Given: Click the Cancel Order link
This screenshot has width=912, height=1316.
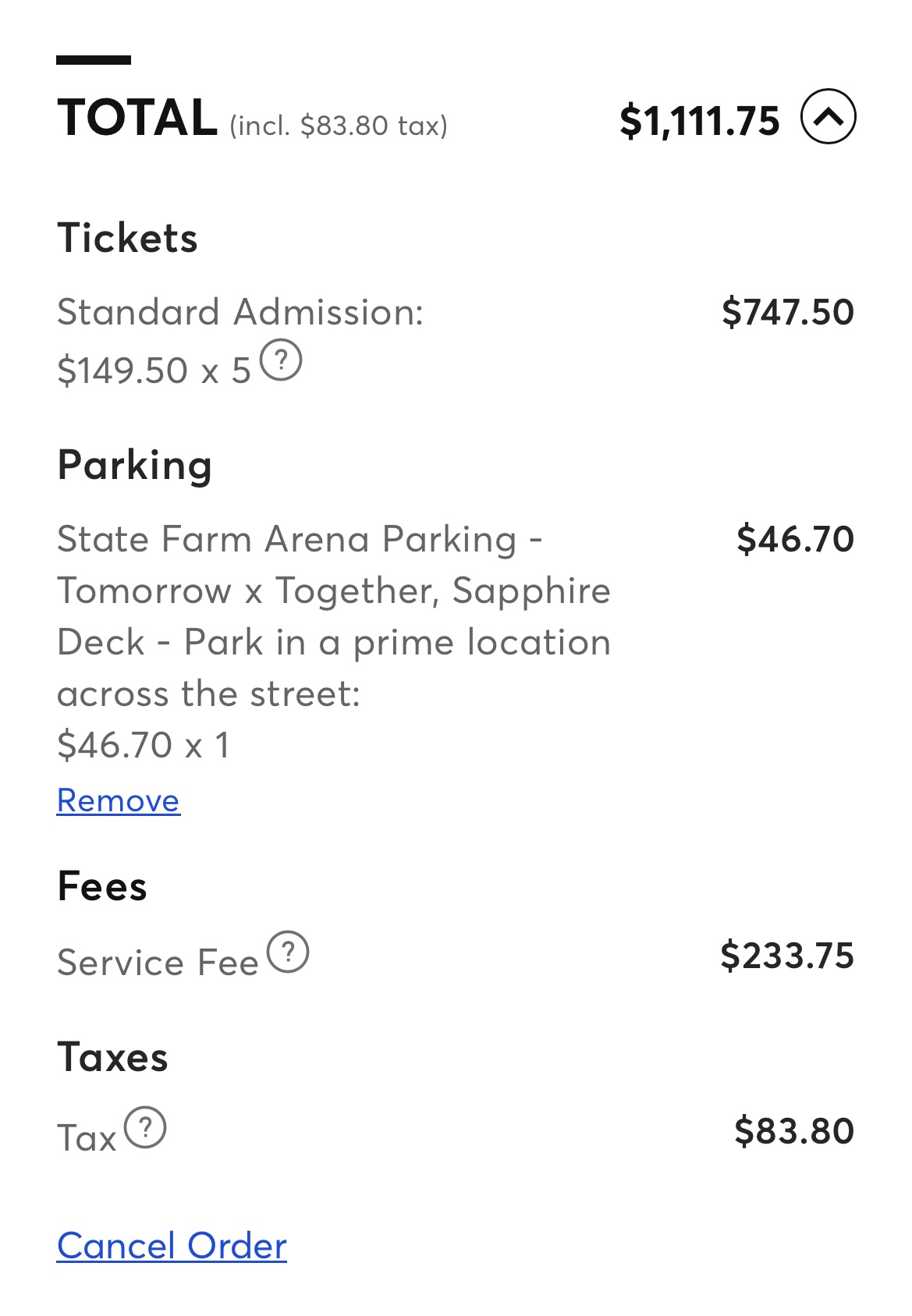Looking at the screenshot, I should pos(172,1246).
